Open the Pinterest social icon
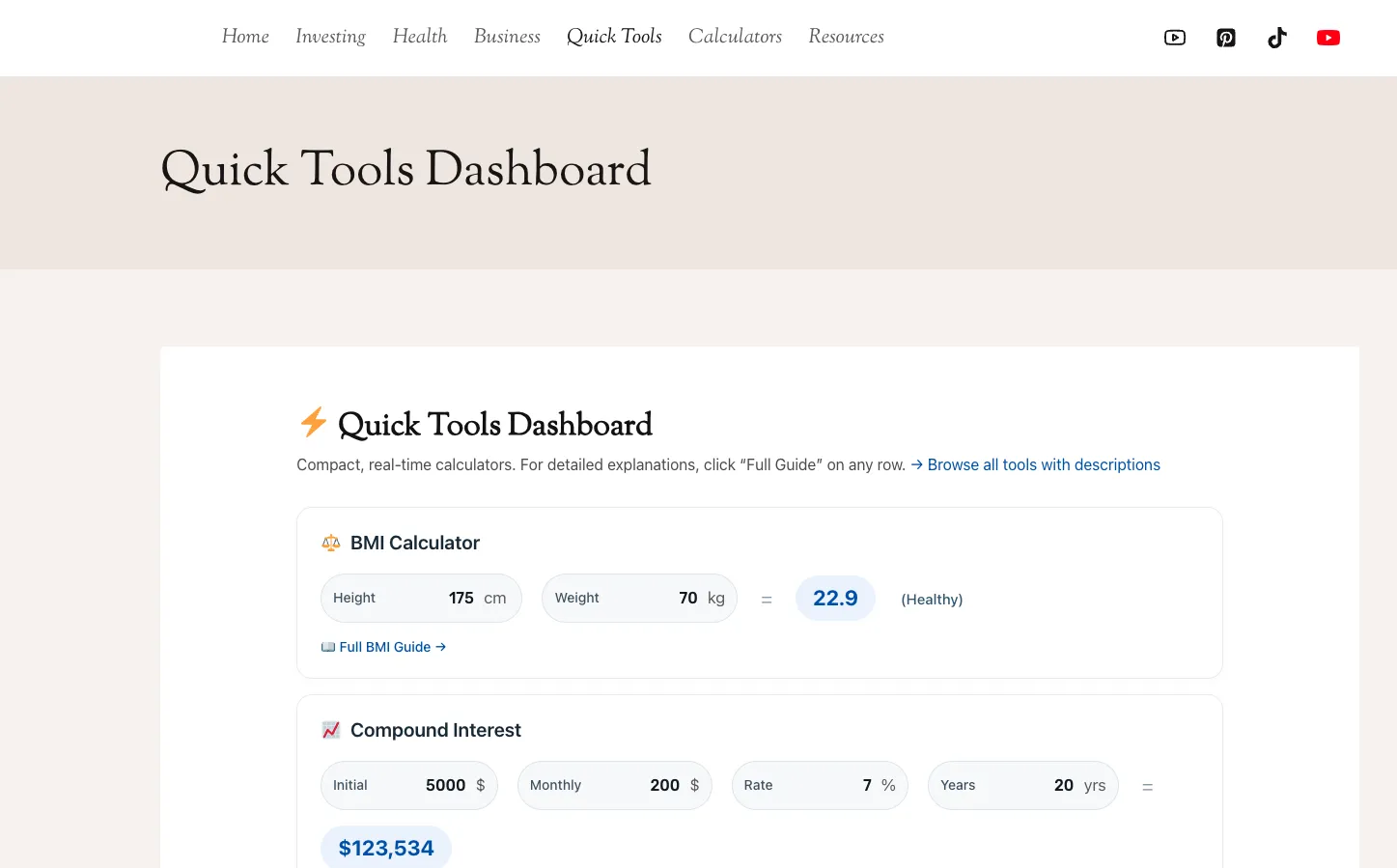Image resolution: width=1397 pixels, height=868 pixels. (x=1226, y=38)
